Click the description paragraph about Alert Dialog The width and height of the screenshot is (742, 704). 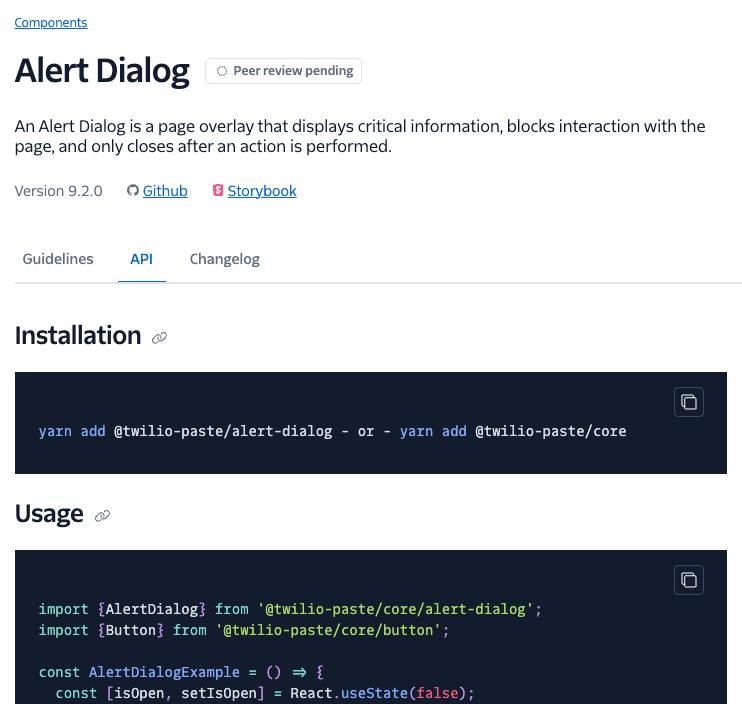pyautogui.click(x=360, y=136)
